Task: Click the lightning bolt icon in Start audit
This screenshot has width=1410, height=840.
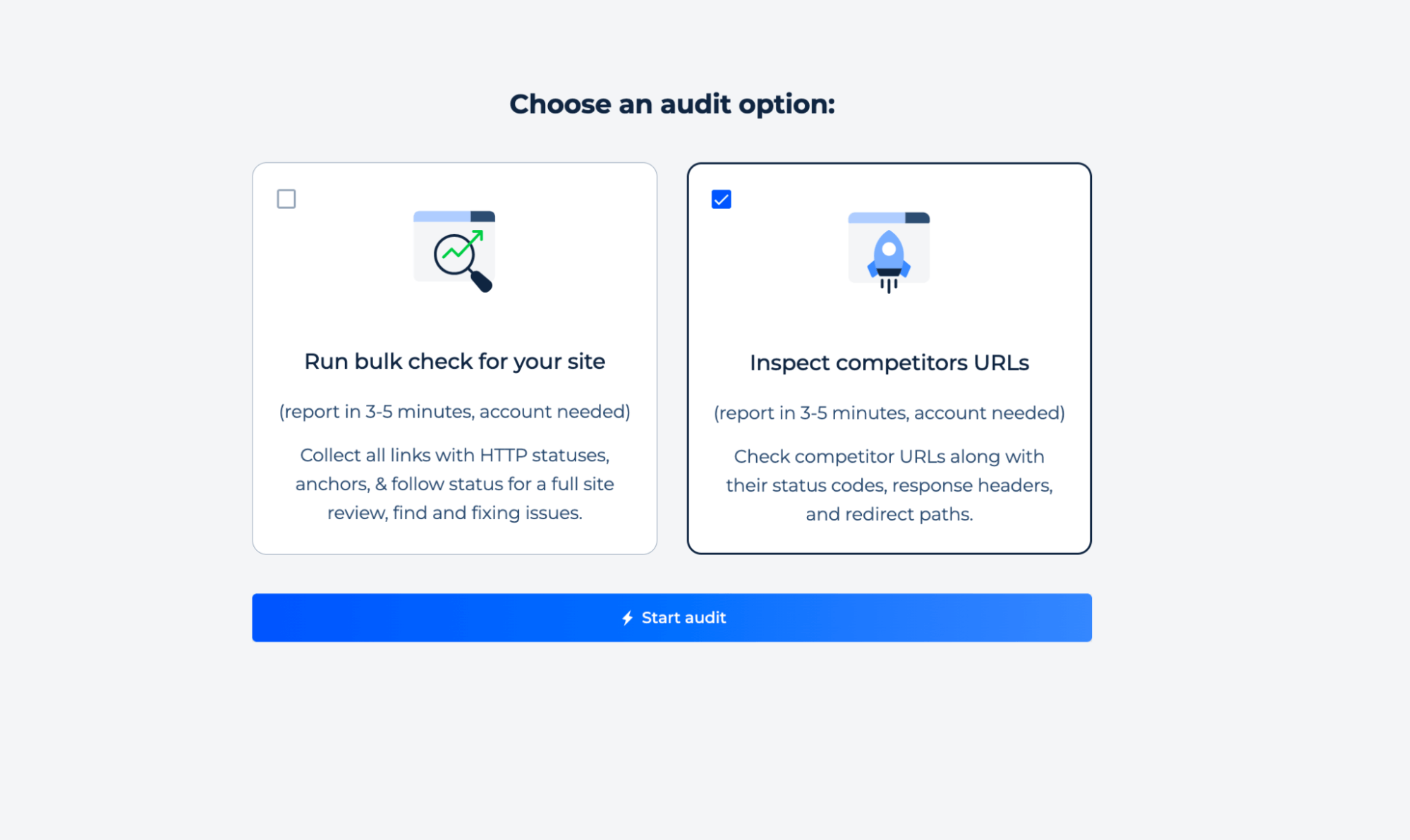Action: pos(627,618)
